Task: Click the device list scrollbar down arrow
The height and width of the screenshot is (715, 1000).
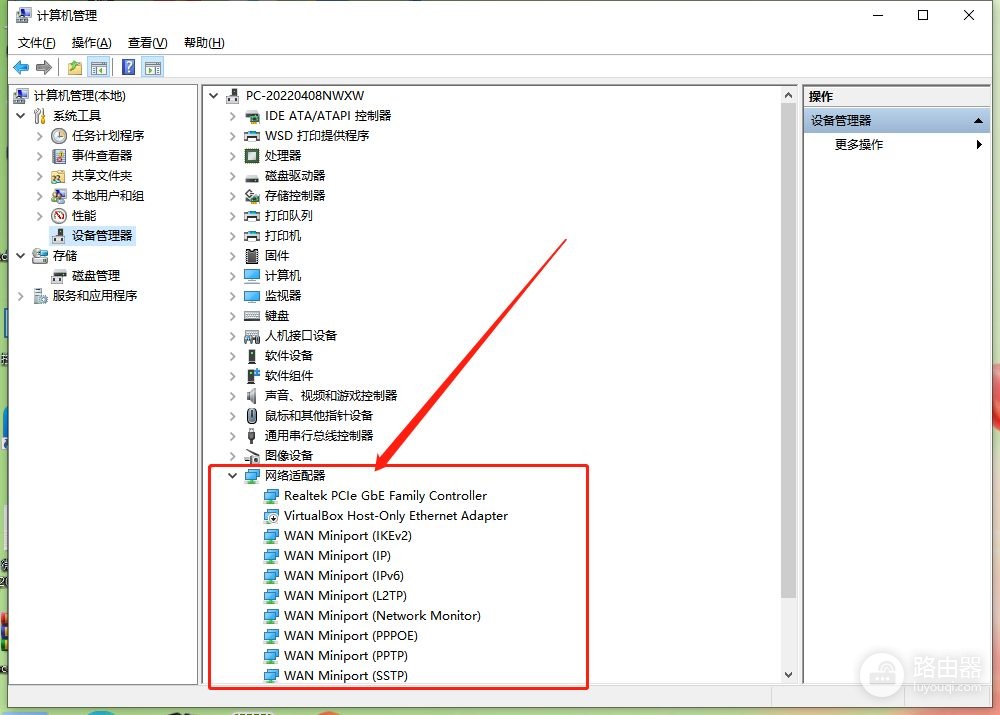Action: tap(788, 675)
